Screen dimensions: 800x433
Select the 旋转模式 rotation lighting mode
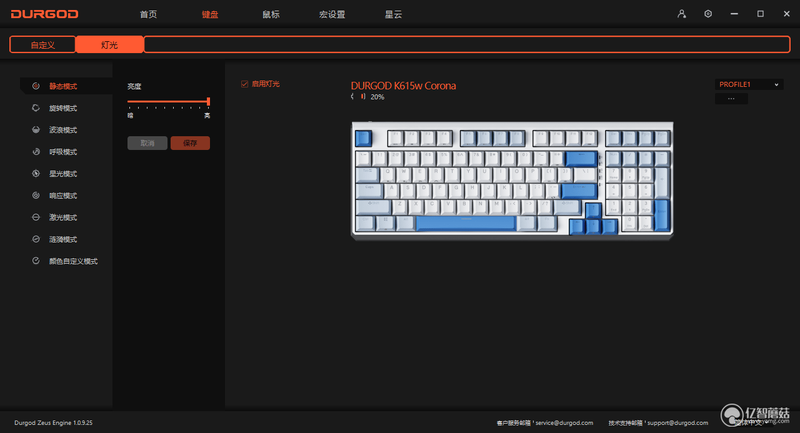(x=63, y=108)
